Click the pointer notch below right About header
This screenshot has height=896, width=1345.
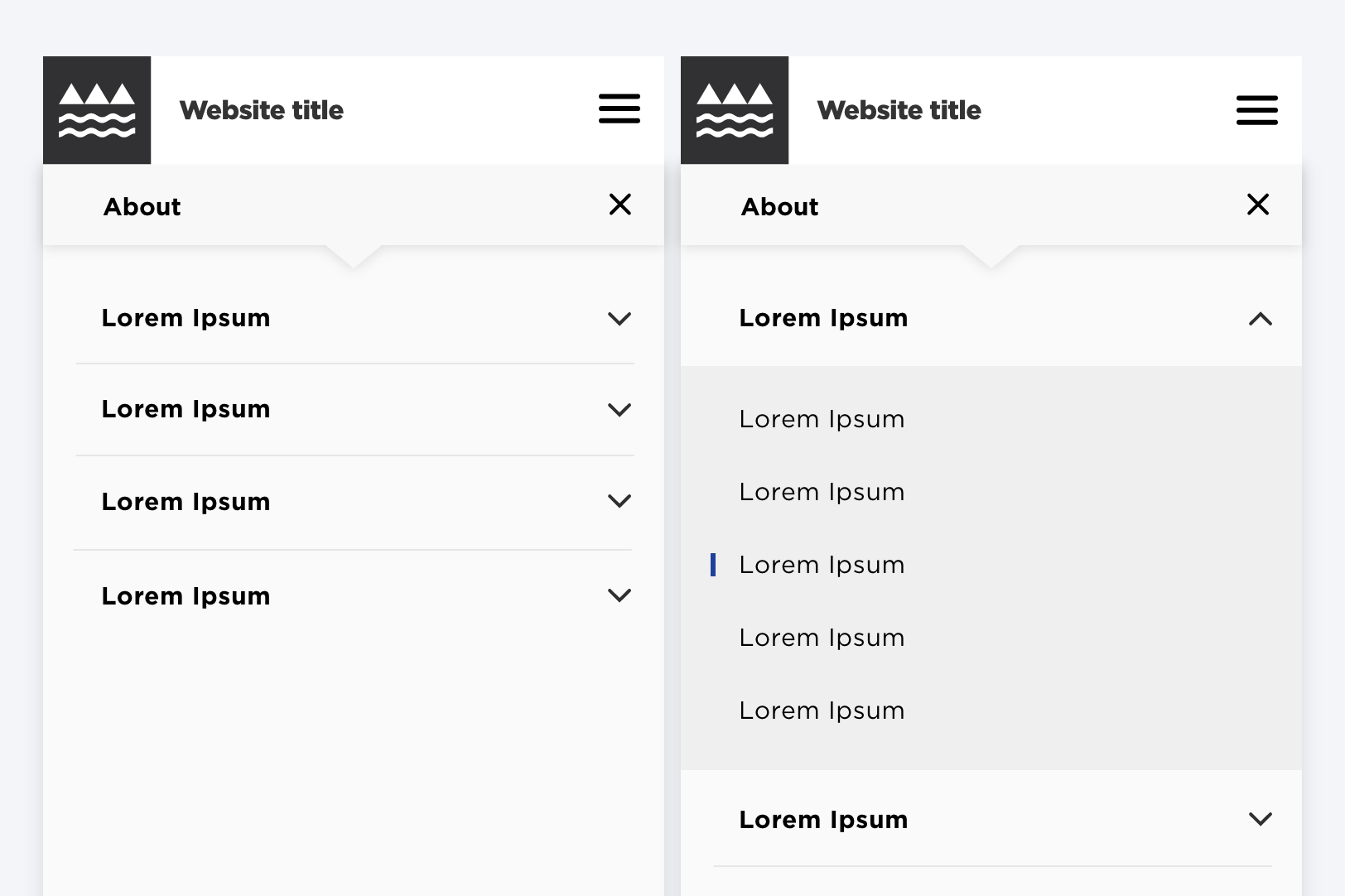[x=992, y=257]
